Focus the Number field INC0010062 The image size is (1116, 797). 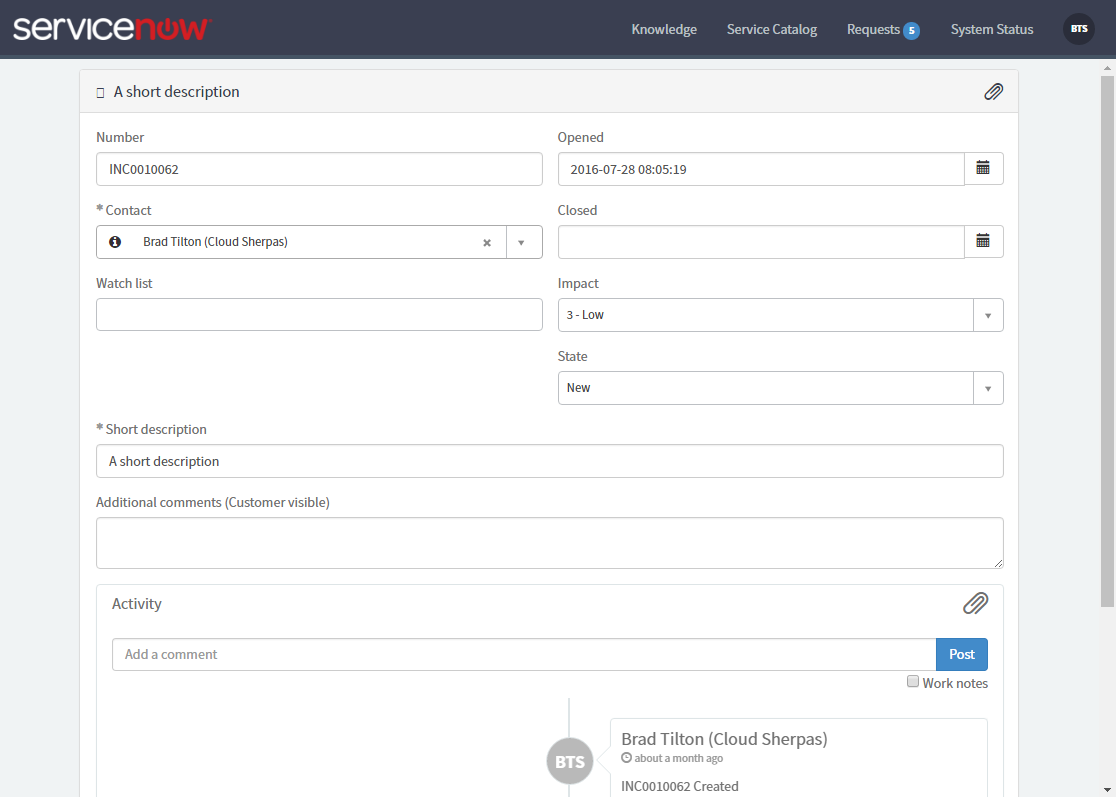pos(319,169)
